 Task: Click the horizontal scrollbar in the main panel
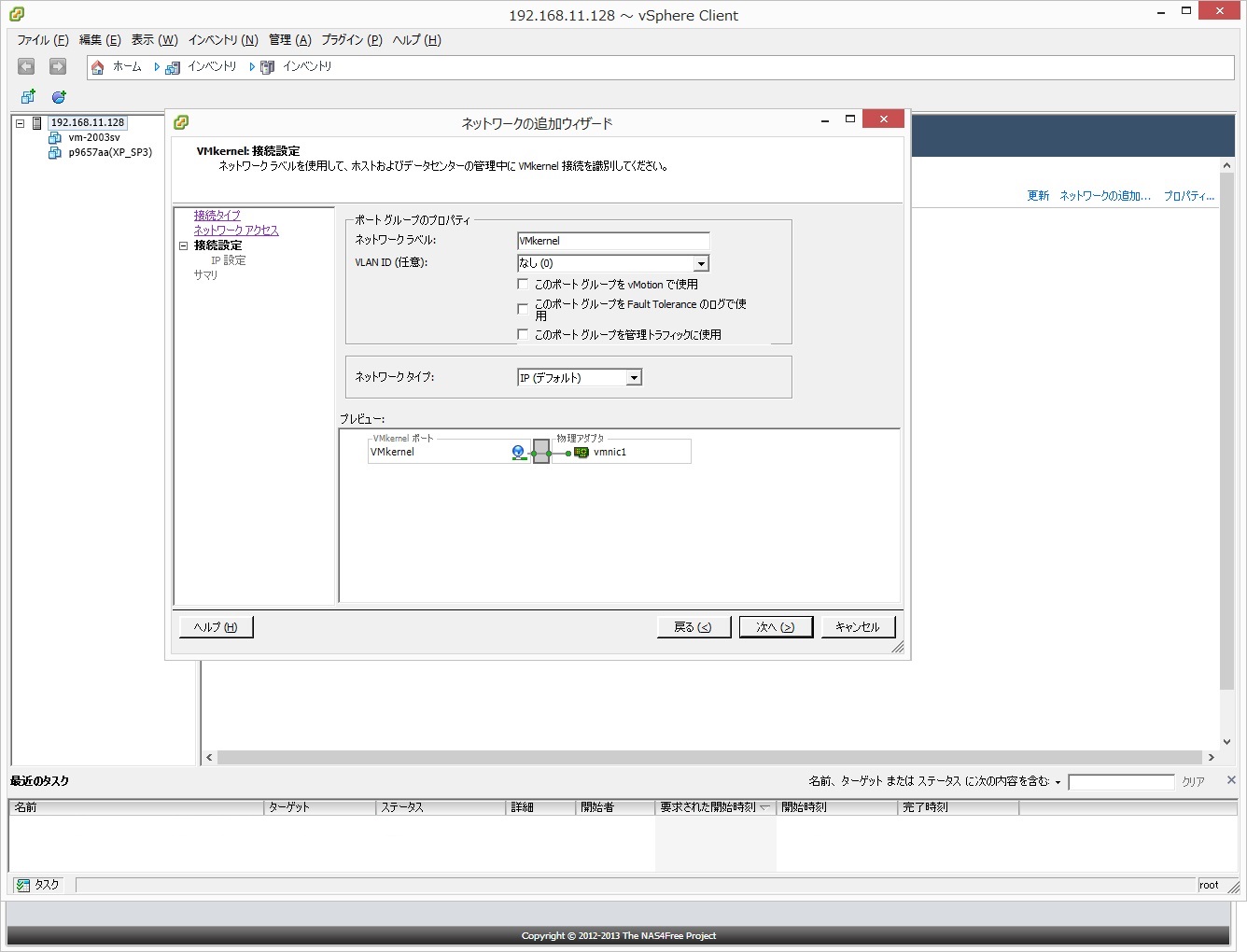click(709, 758)
